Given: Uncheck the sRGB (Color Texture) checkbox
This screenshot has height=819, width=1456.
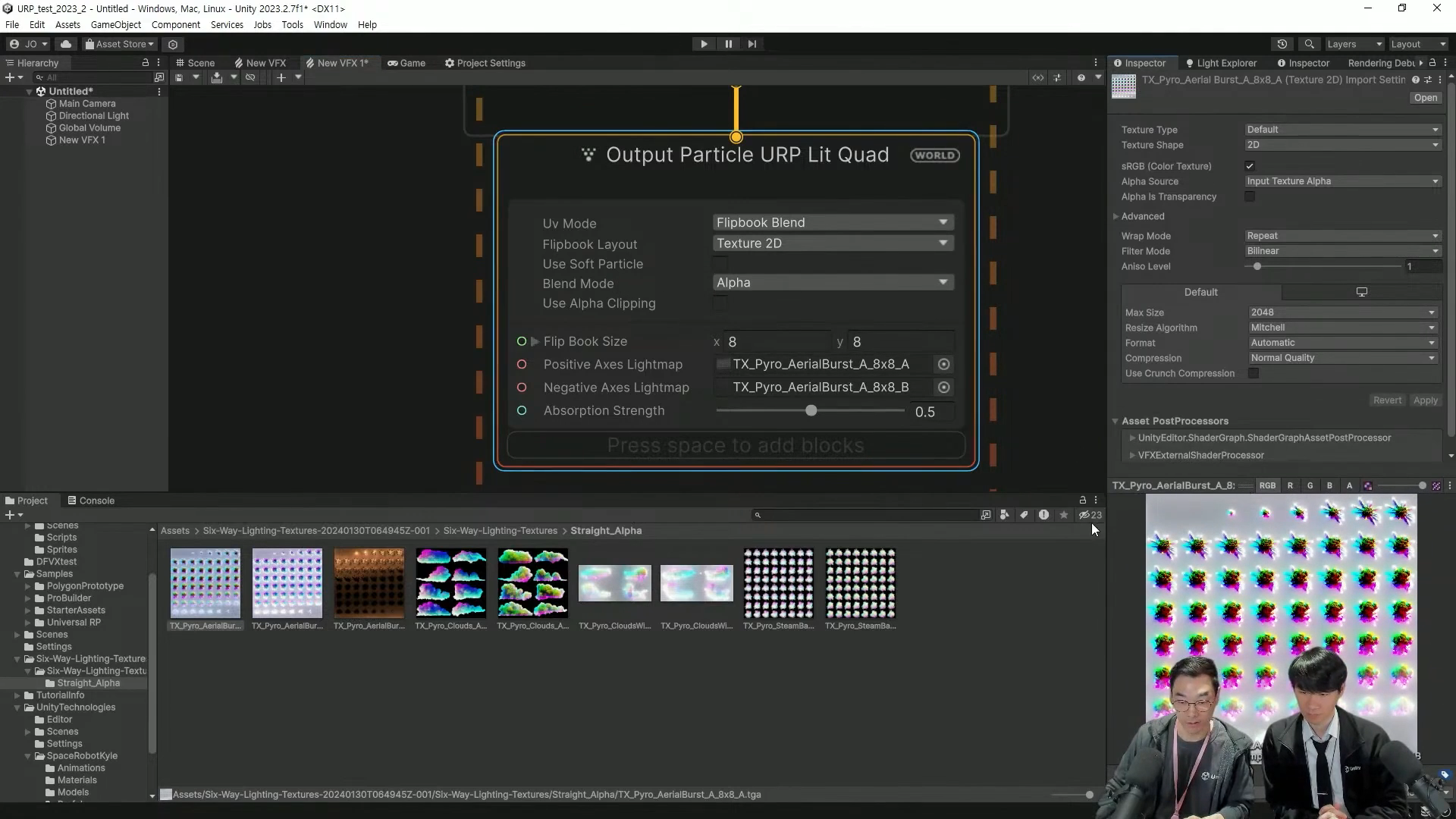Looking at the screenshot, I should click(x=1250, y=166).
